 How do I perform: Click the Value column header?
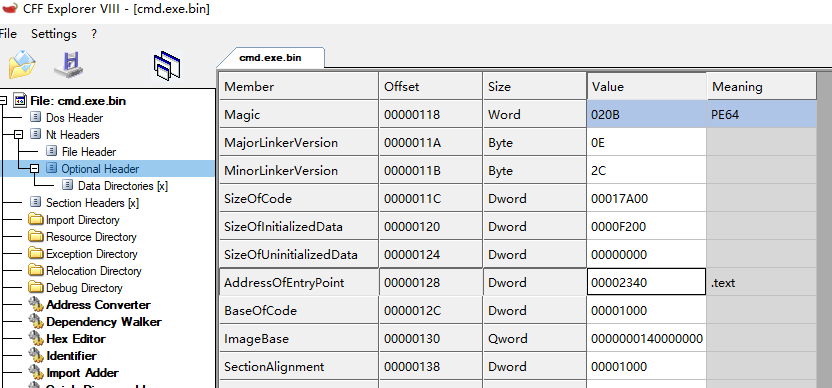tap(647, 86)
